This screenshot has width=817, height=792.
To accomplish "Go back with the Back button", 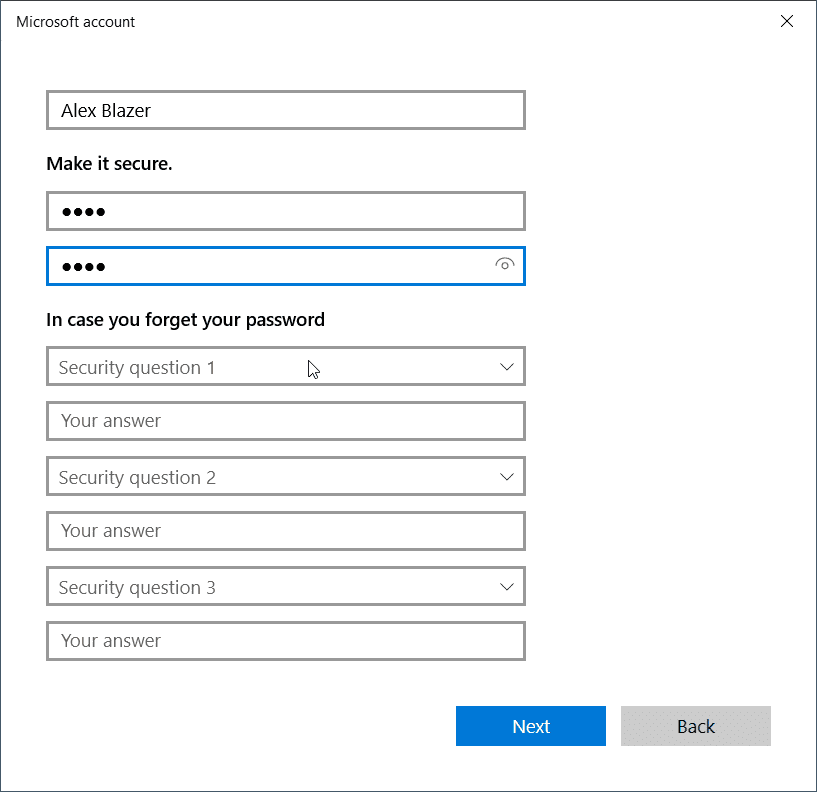I will 695,726.
